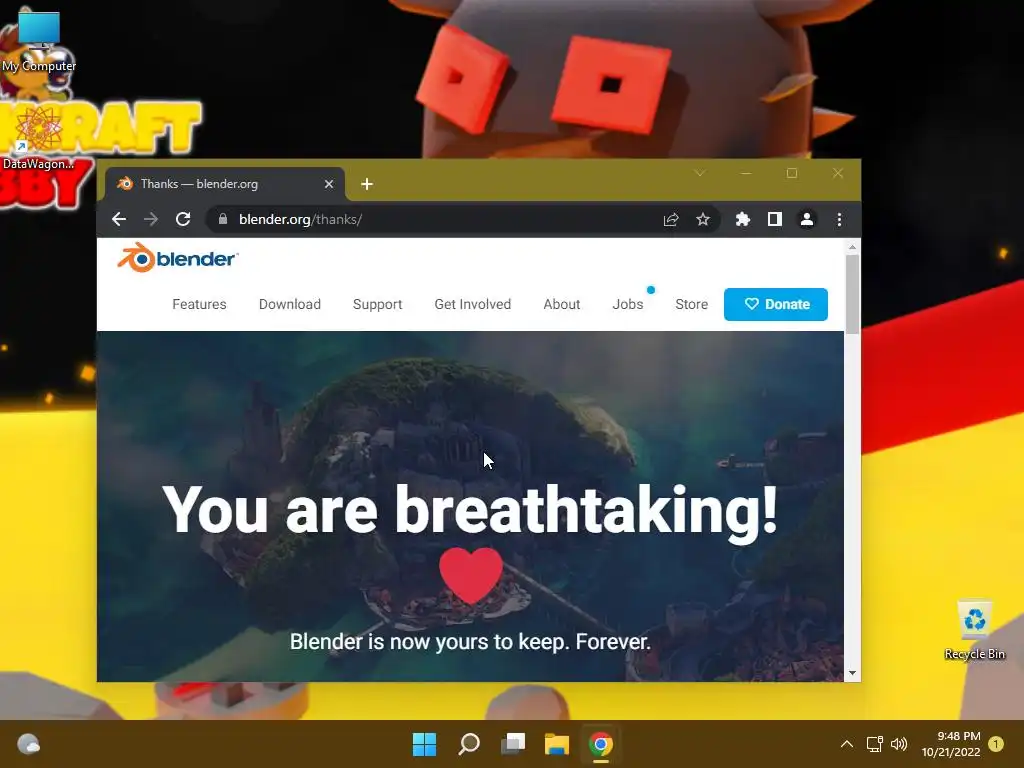Open the Download menu item
1024x768 pixels.
(x=290, y=304)
